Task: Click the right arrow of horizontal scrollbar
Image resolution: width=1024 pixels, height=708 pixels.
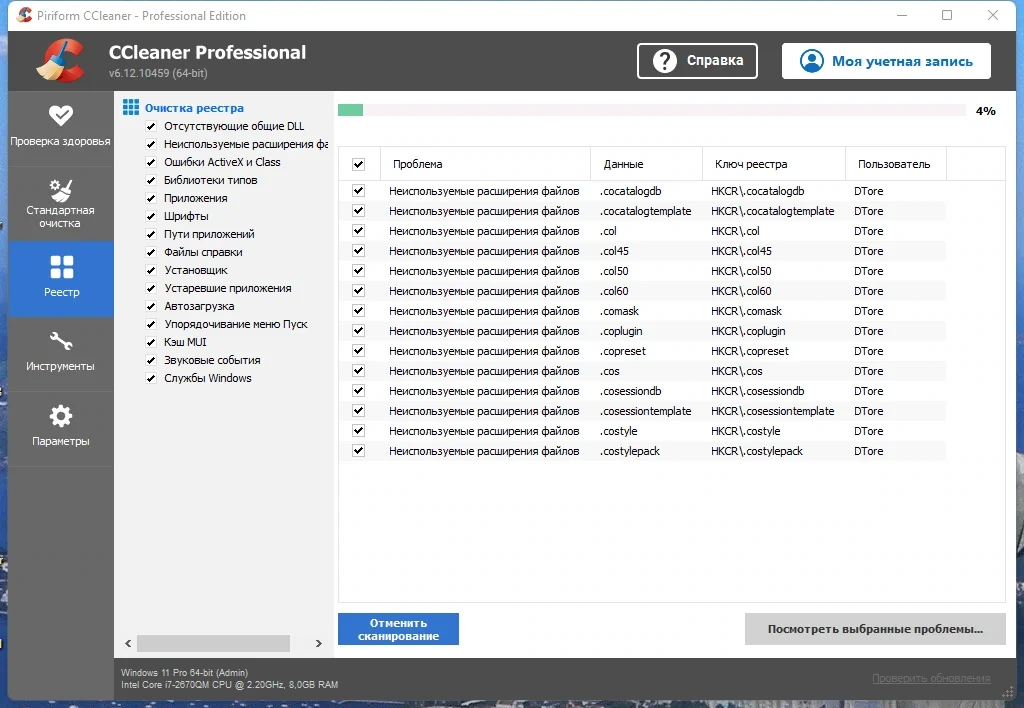Action: [x=319, y=643]
